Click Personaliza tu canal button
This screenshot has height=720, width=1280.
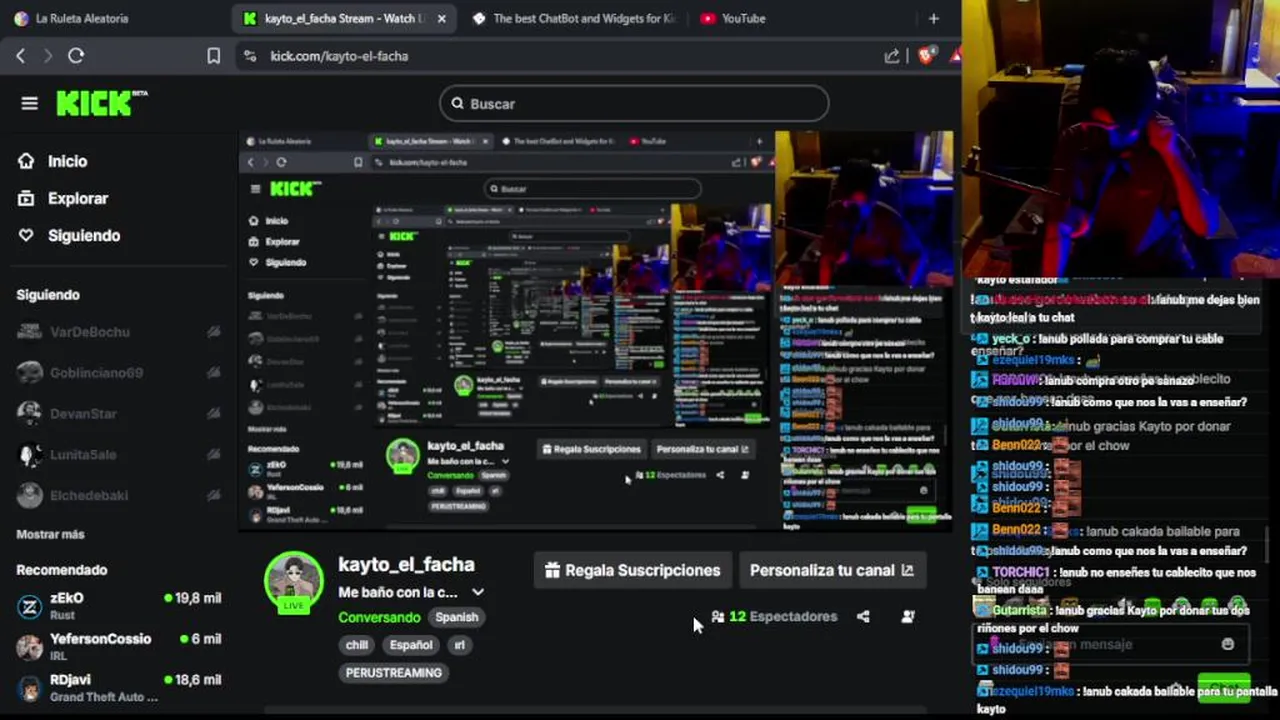pyautogui.click(x=832, y=570)
